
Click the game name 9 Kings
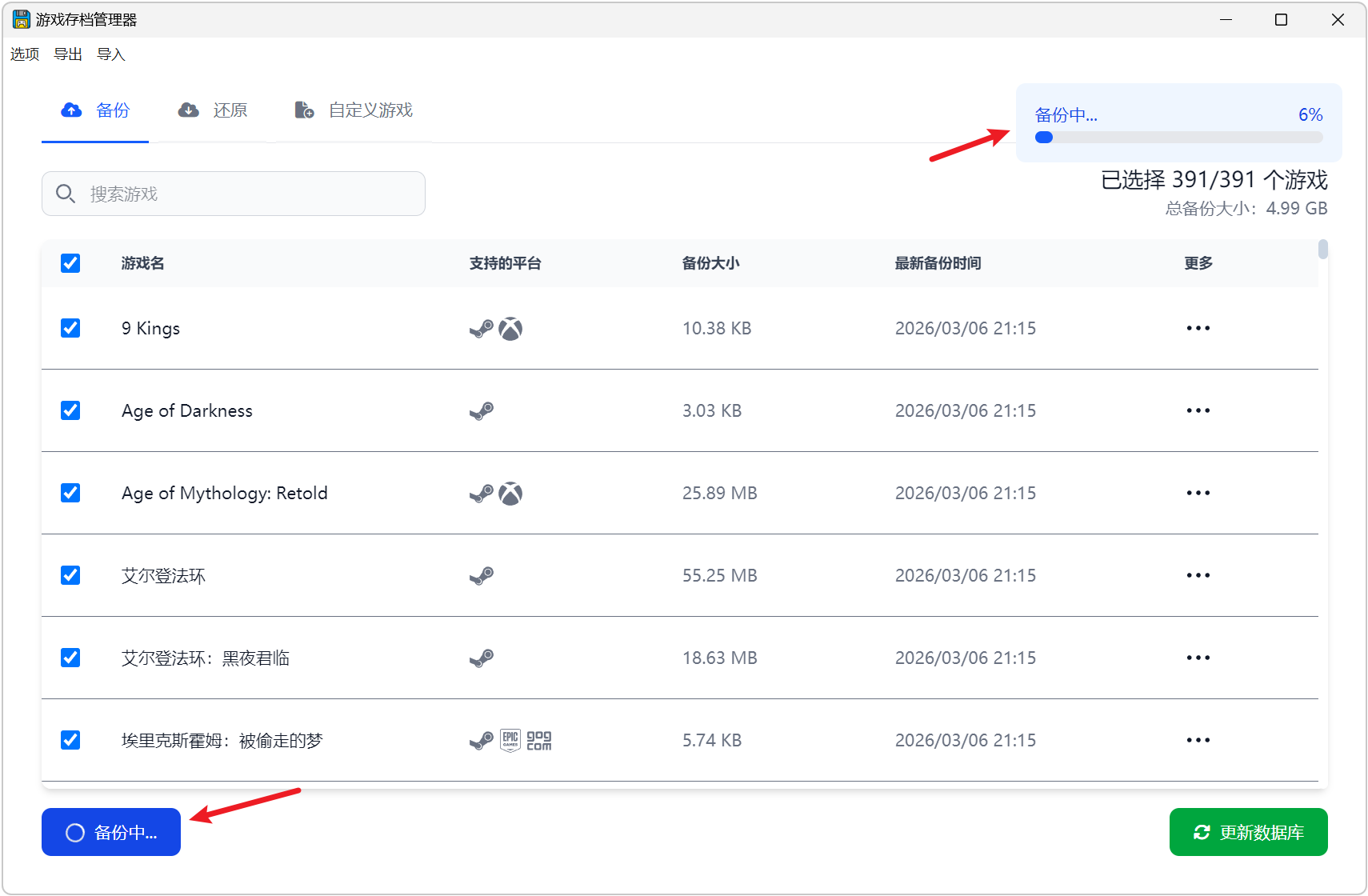point(150,329)
